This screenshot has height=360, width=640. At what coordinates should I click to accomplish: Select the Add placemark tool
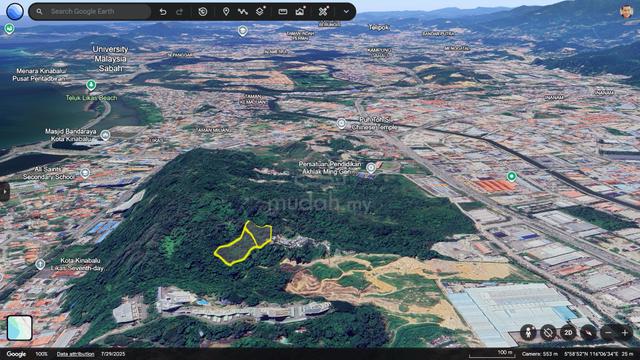(226, 11)
